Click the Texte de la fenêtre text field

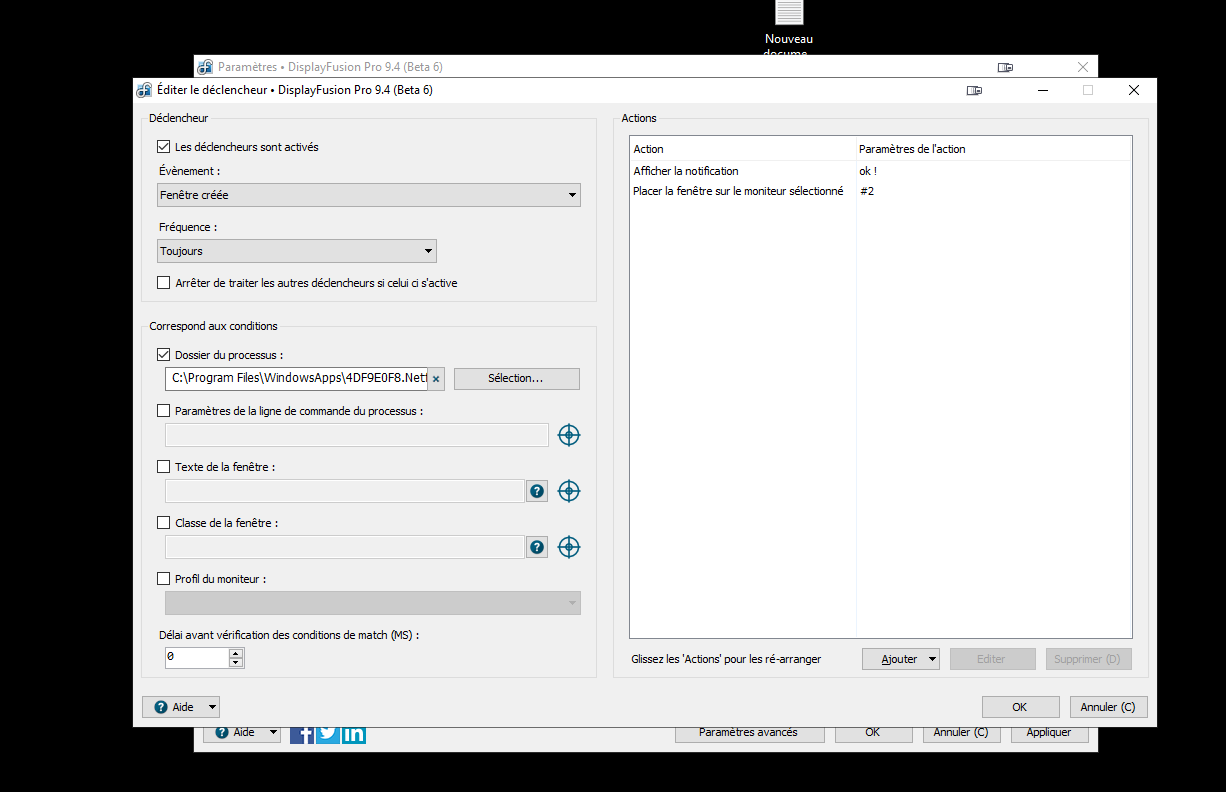pos(345,491)
